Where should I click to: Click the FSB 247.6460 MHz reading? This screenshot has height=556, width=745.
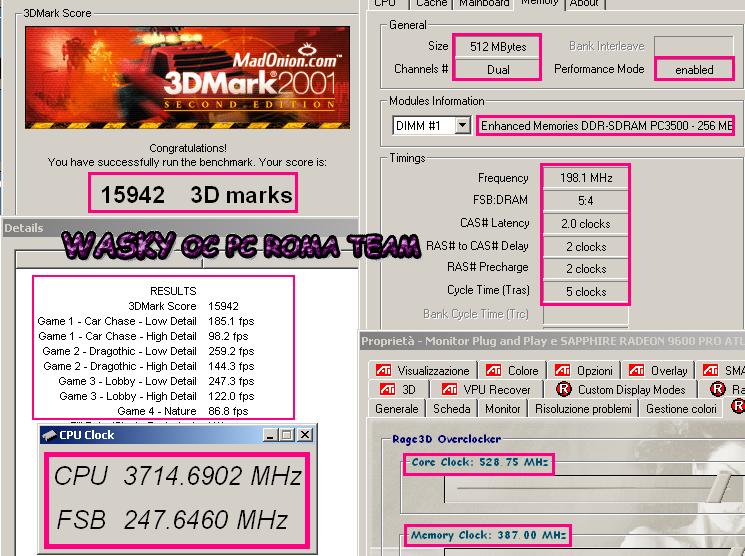click(x=172, y=519)
